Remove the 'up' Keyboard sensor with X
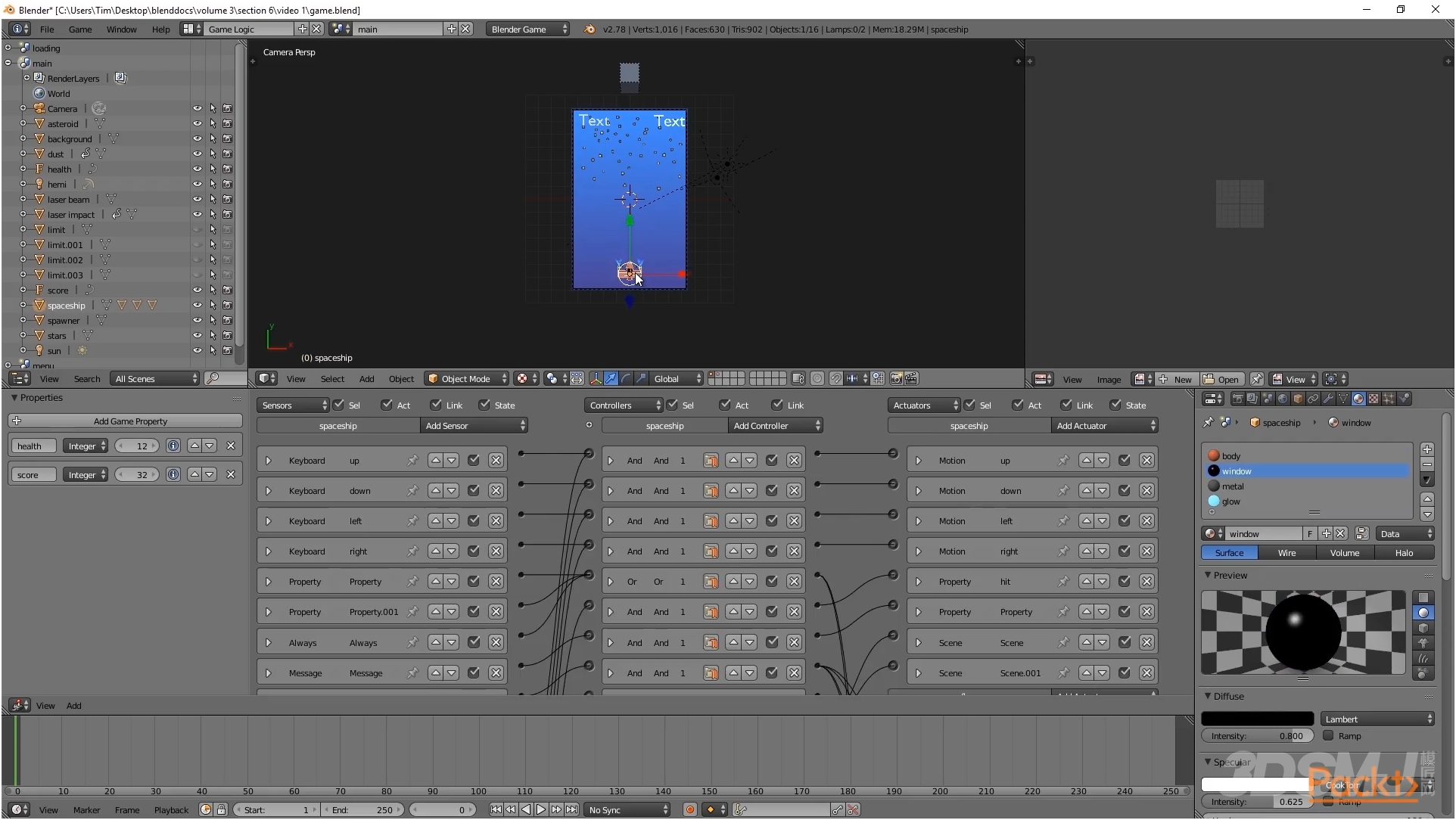This screenshot has width=1456, height=820. [496, 460]
